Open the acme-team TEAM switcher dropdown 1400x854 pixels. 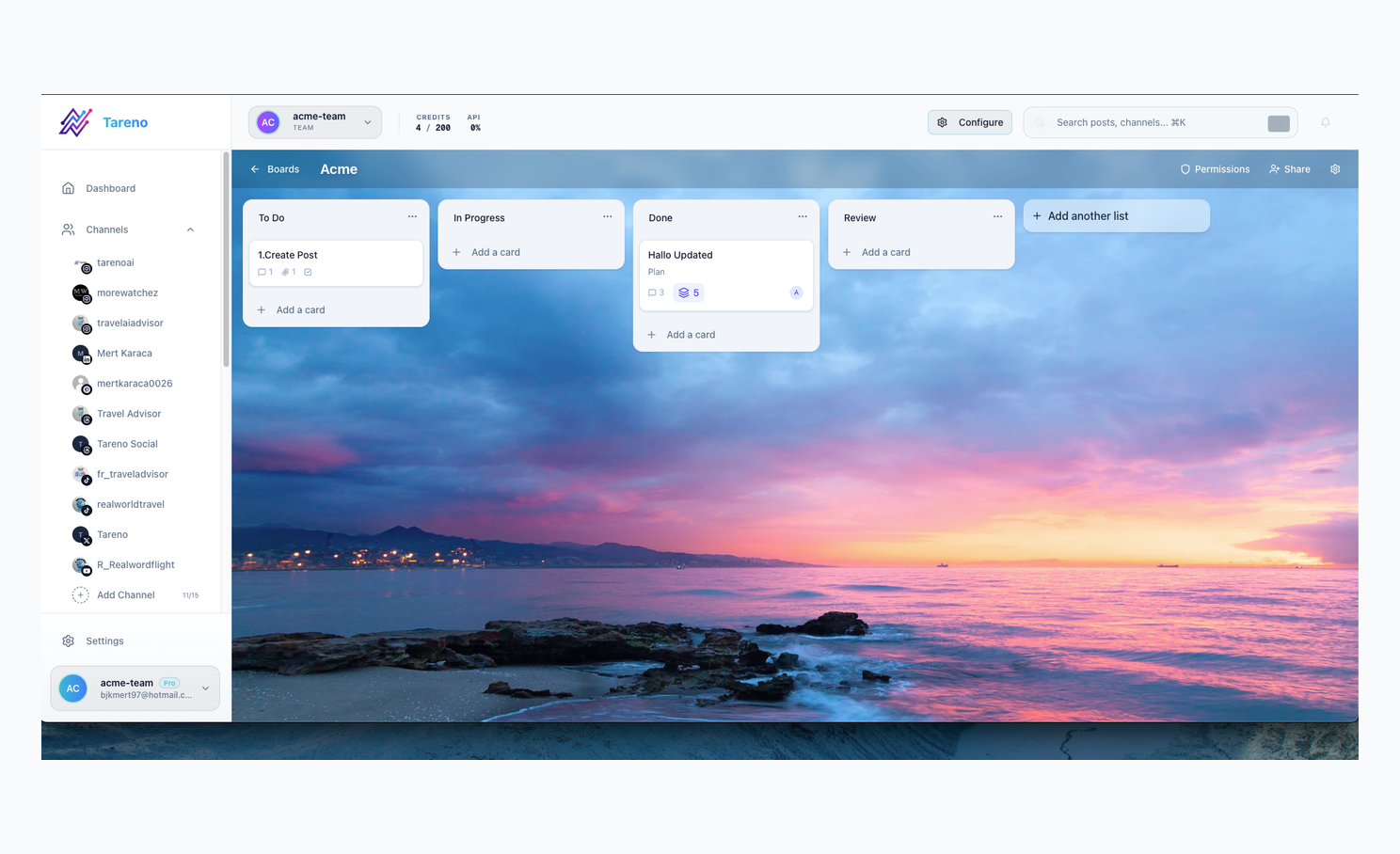(315, 122)
